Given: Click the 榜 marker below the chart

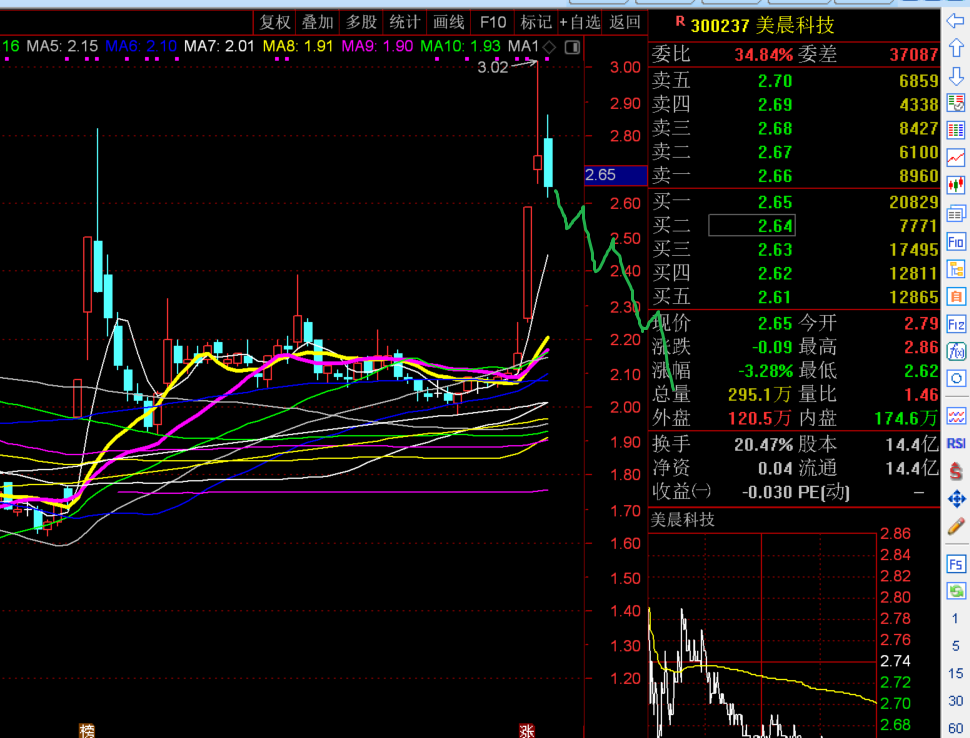Looking at the screenshot, I should 87,731.
